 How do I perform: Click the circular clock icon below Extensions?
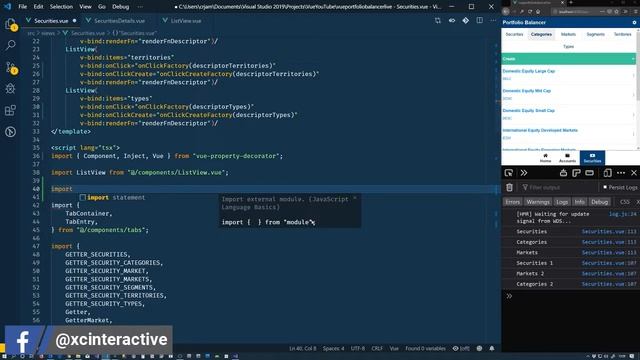11,132
